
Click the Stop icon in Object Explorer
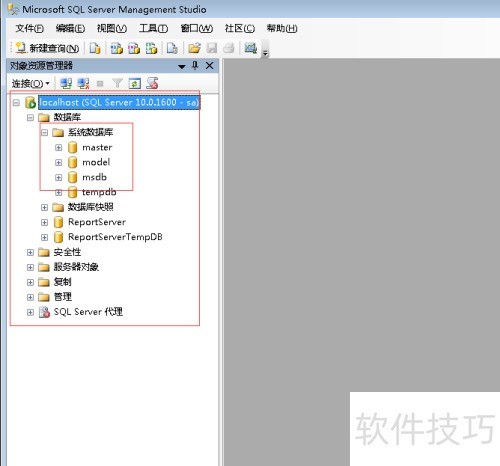click(x=100, y=83)
